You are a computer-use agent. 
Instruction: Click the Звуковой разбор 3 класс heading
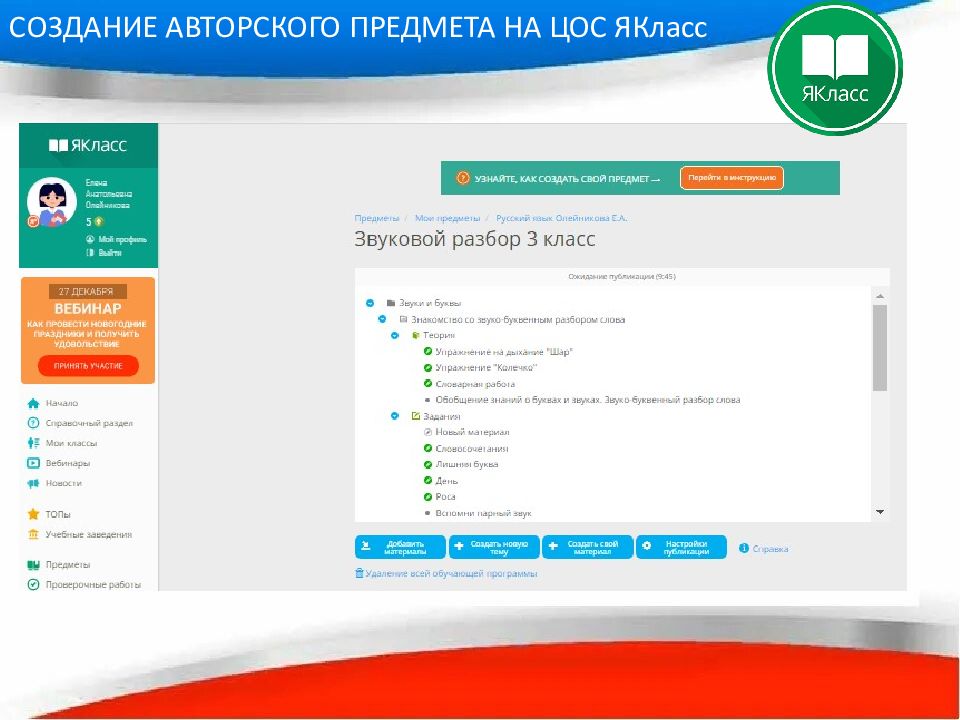tap(474, 239)
